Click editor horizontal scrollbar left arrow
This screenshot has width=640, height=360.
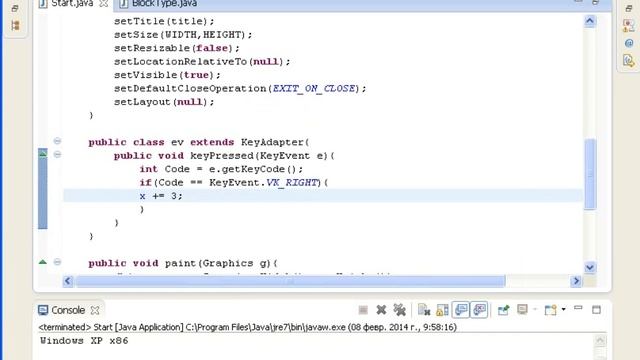tap(68, 281)
